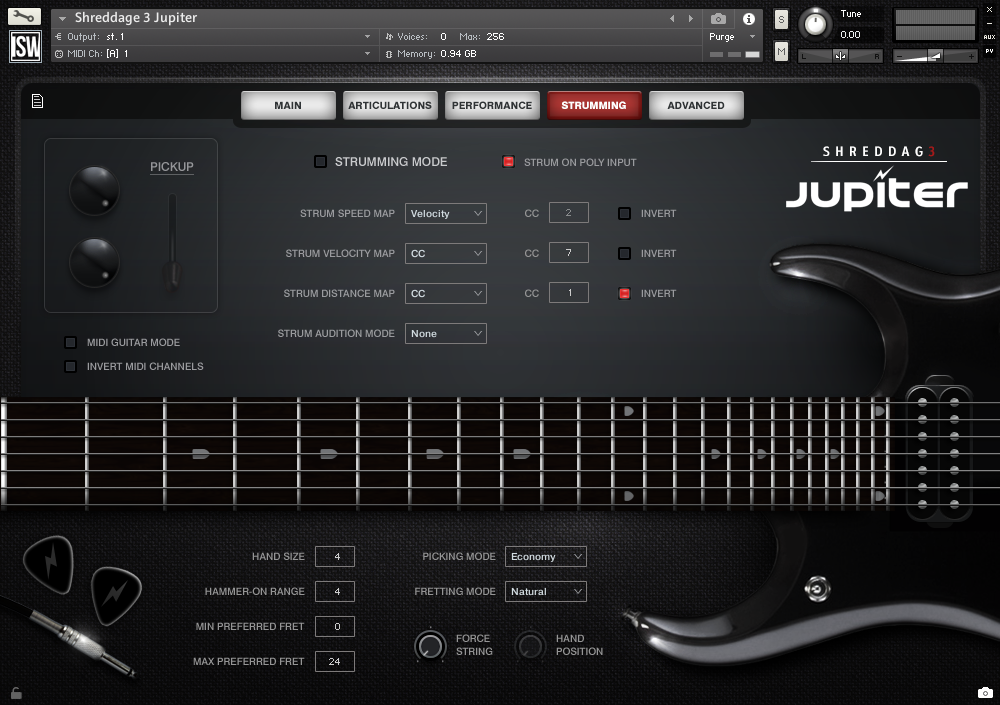
Task: Open the Strum Speed Map dropdown
Action: (x=445, y=213)
